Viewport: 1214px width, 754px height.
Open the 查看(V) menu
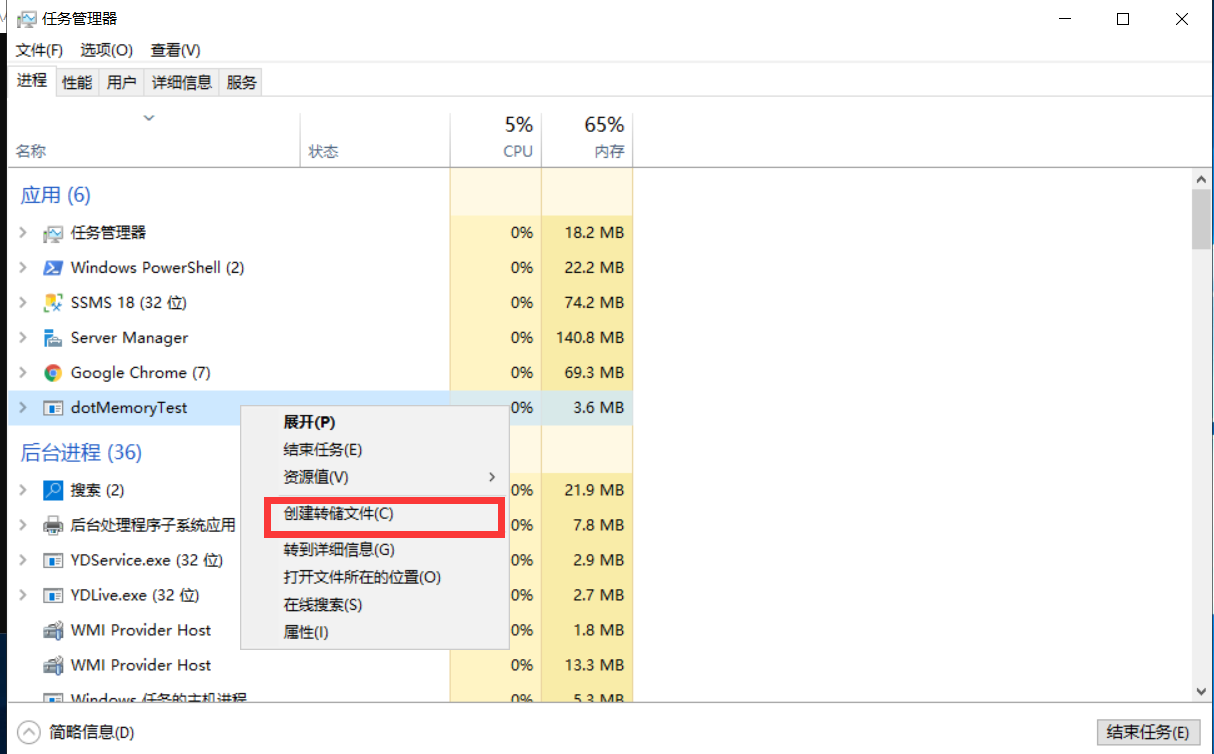tap(175, 50)
